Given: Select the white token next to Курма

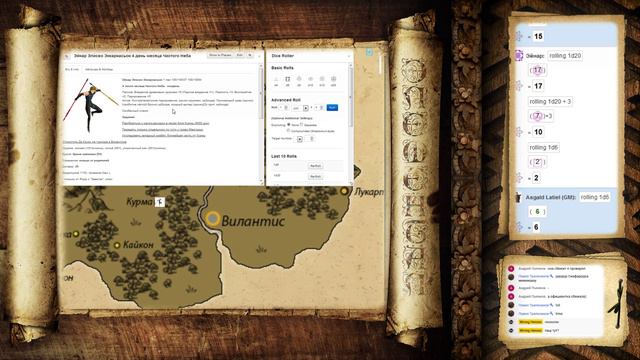Looking at the screenshot, I should (160, 201).
